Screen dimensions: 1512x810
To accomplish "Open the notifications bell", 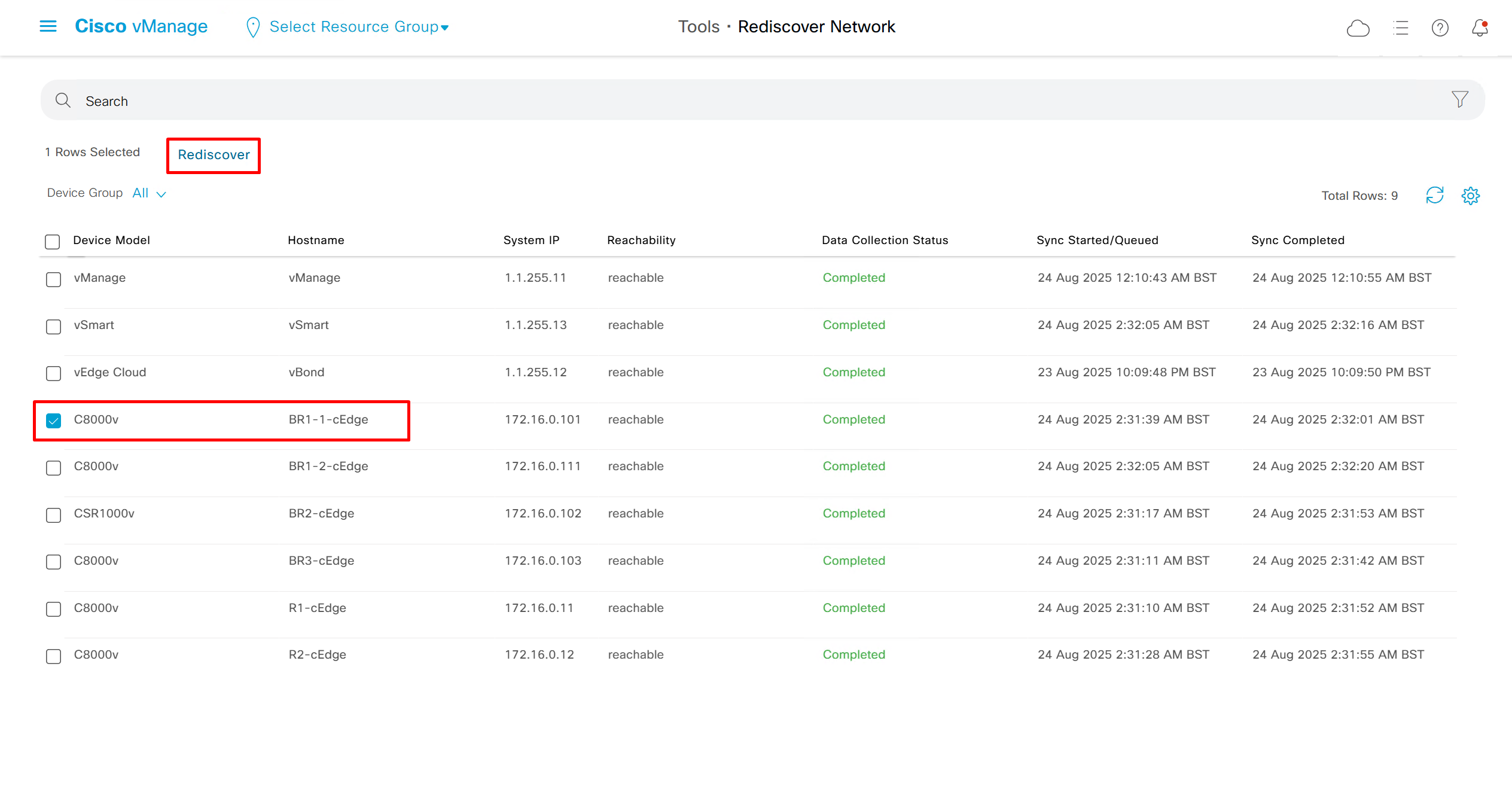I will (1480, 28).
